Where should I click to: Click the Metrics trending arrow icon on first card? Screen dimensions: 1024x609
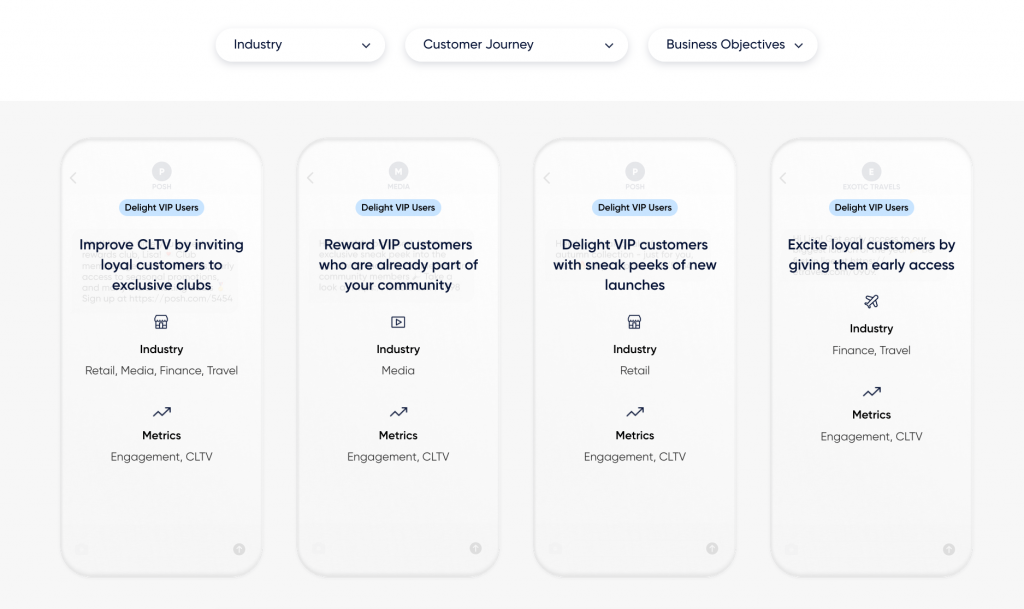[161, 409]
